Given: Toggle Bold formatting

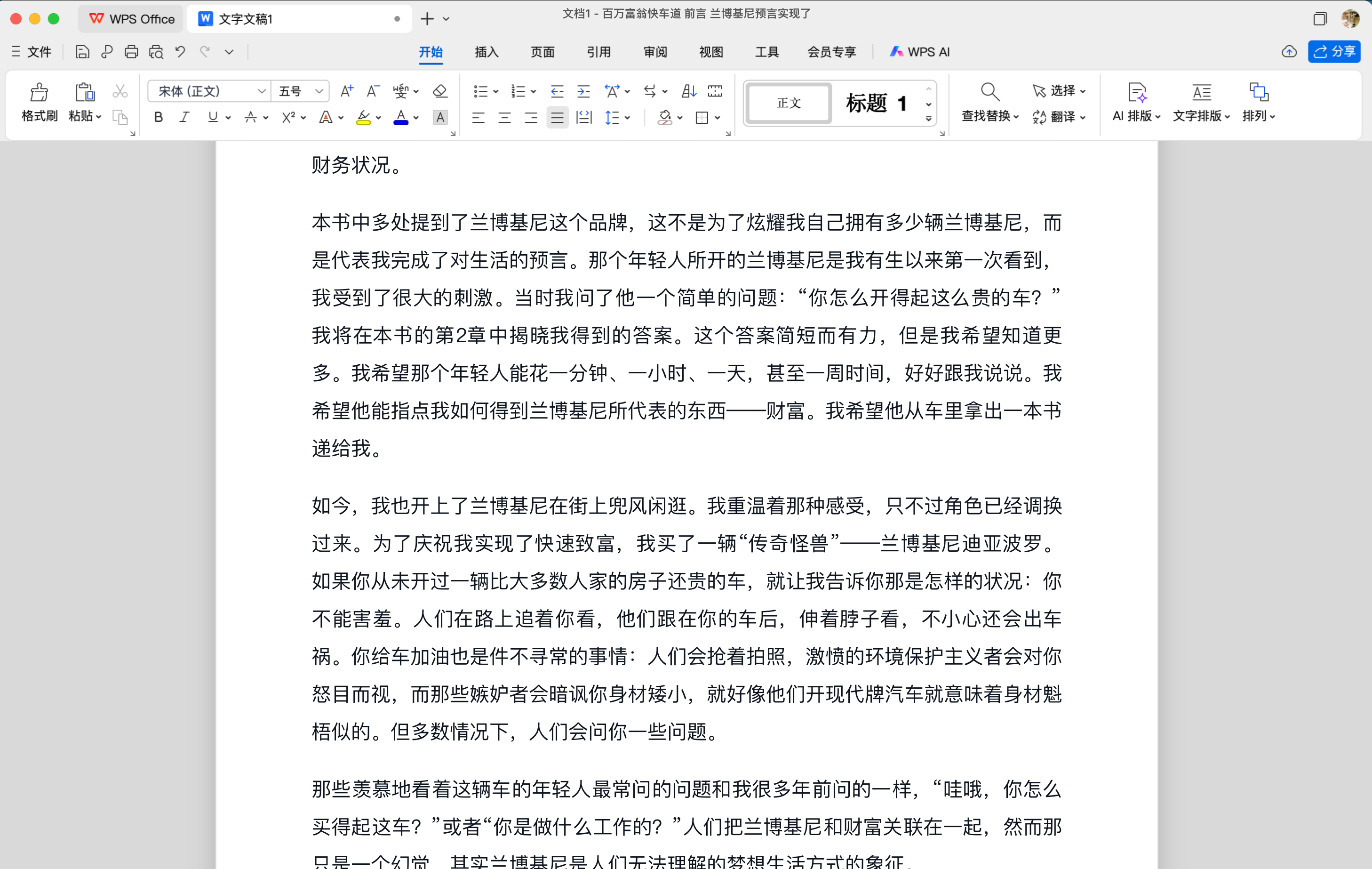Looking at the screenshot, I should (x=159, y=118).
